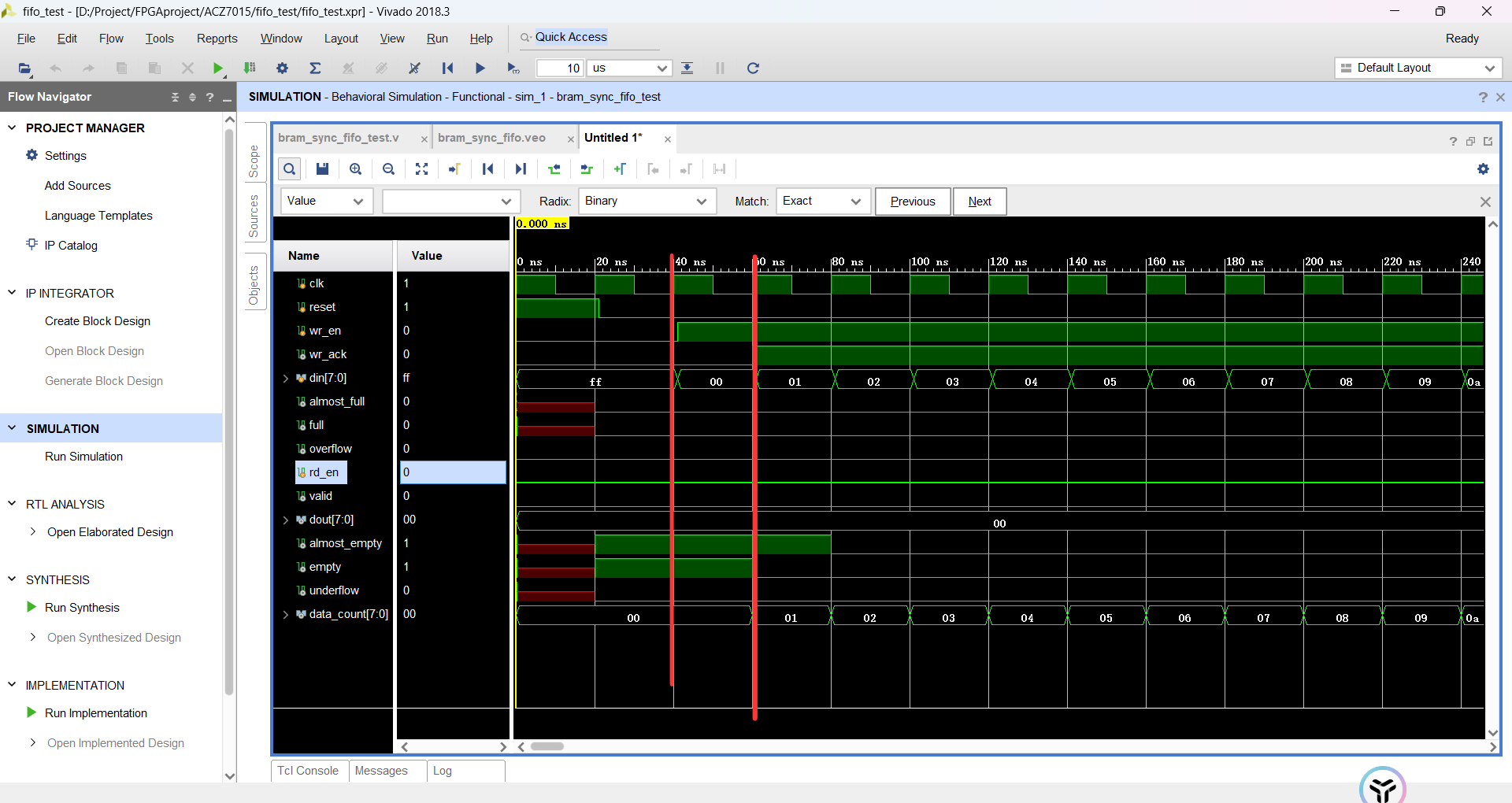Expand the dout[7:0] bus signal
1512x803 pixels.
(286, 520)
